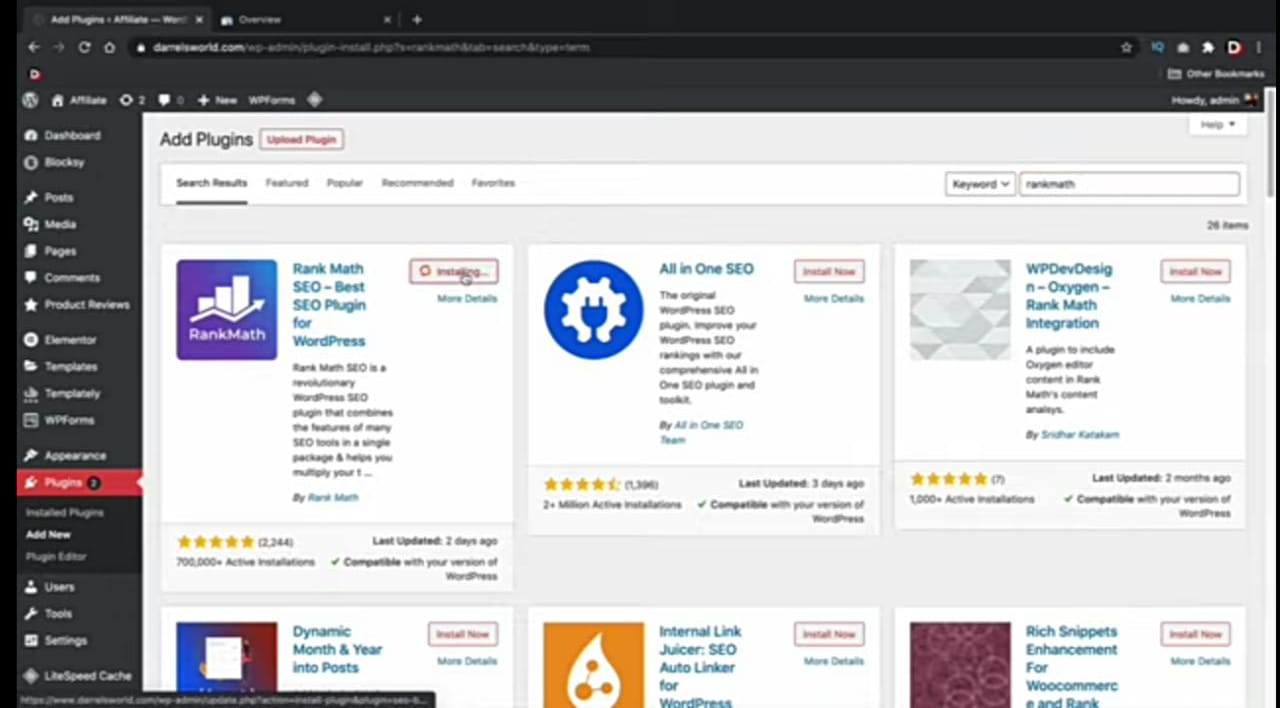This screenshot has height=708, width=1280.
Task: Open the Affiliate site home link
Action: [x=79, y=100]
